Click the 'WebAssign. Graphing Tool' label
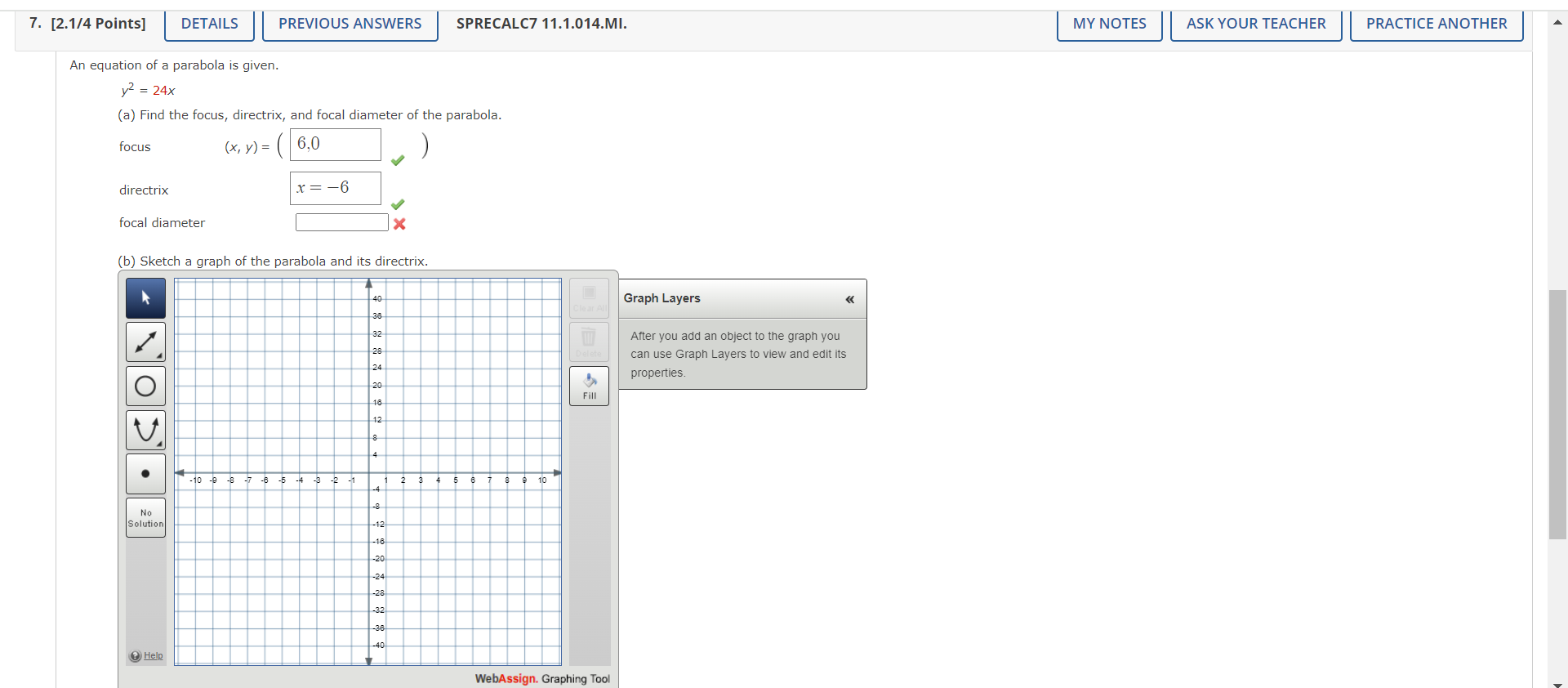This screenshot has height=688, width=1568. pos(542,679)
